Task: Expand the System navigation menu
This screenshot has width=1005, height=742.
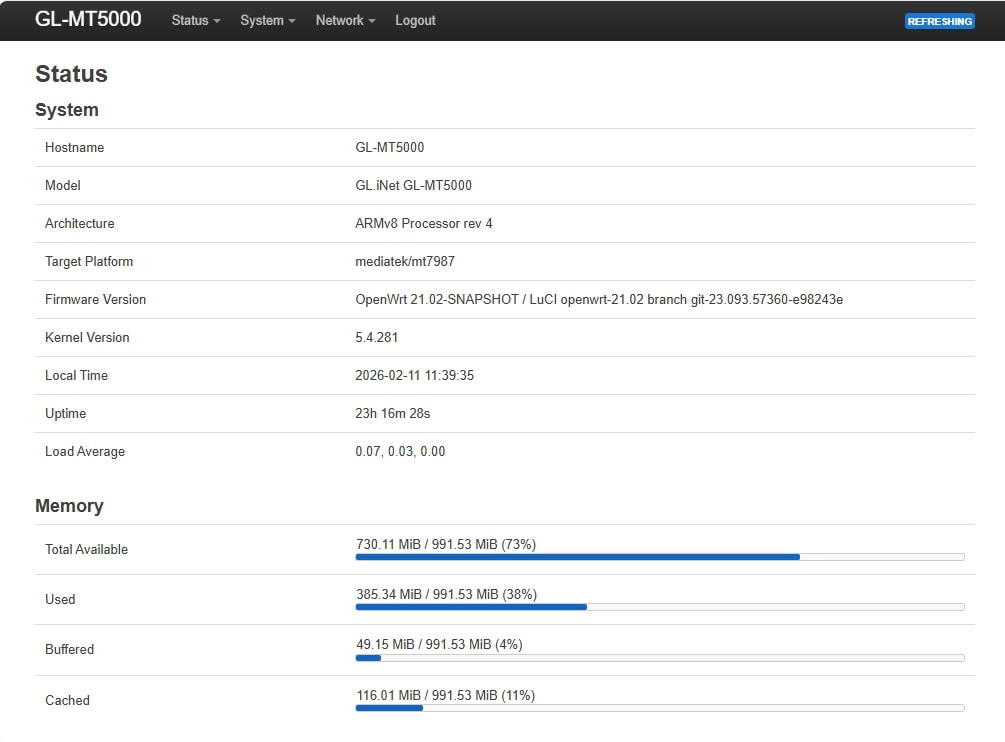Action: coord(267,20)
